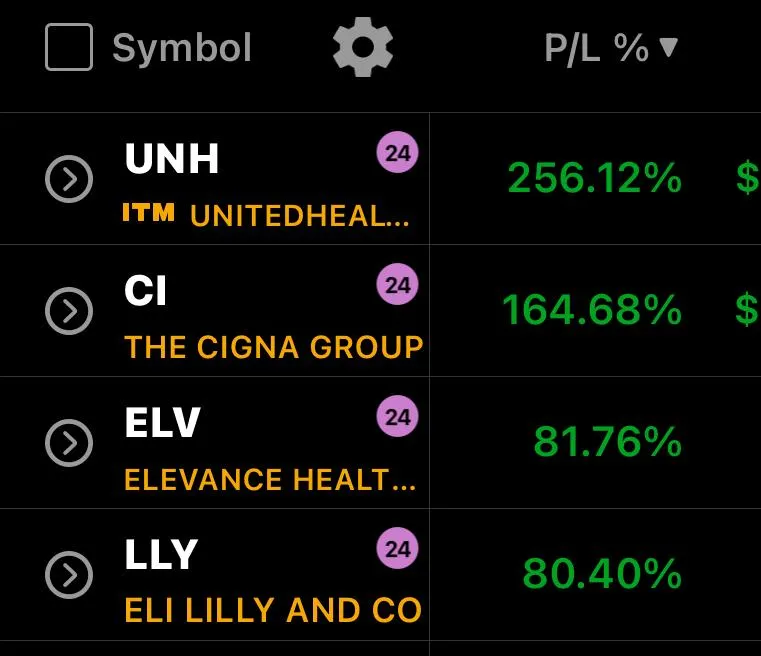This screenshot has width=761, height=656.
Task: Click the purple 24 badge on LLY
Action: tap(397, 548)
